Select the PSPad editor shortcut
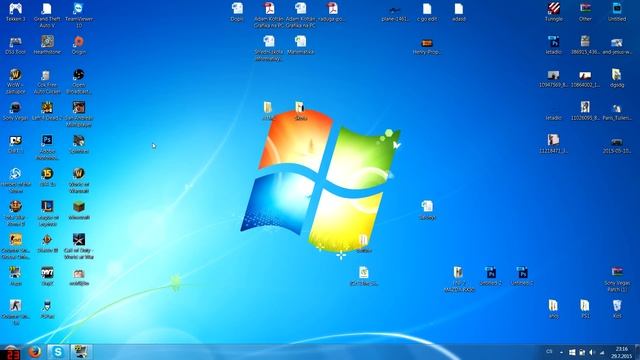 pyautogui.click(x=47, y=309)
